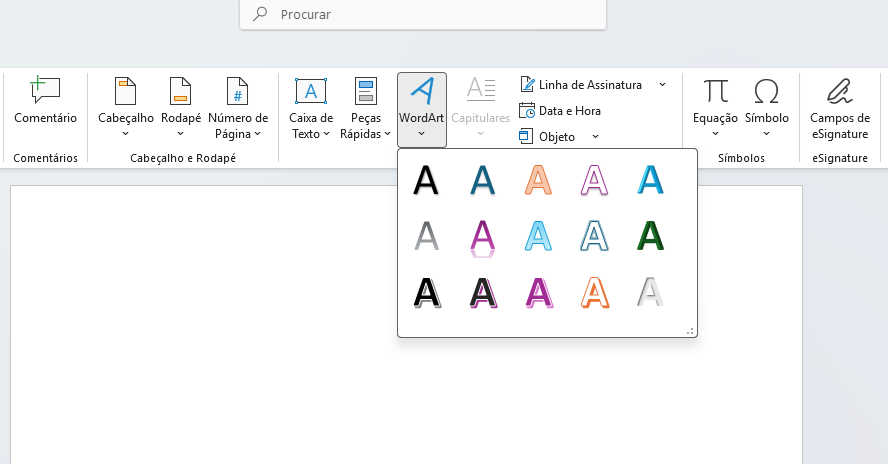
Task: Open the Rodapé footer menu
Action: (181, 108)
